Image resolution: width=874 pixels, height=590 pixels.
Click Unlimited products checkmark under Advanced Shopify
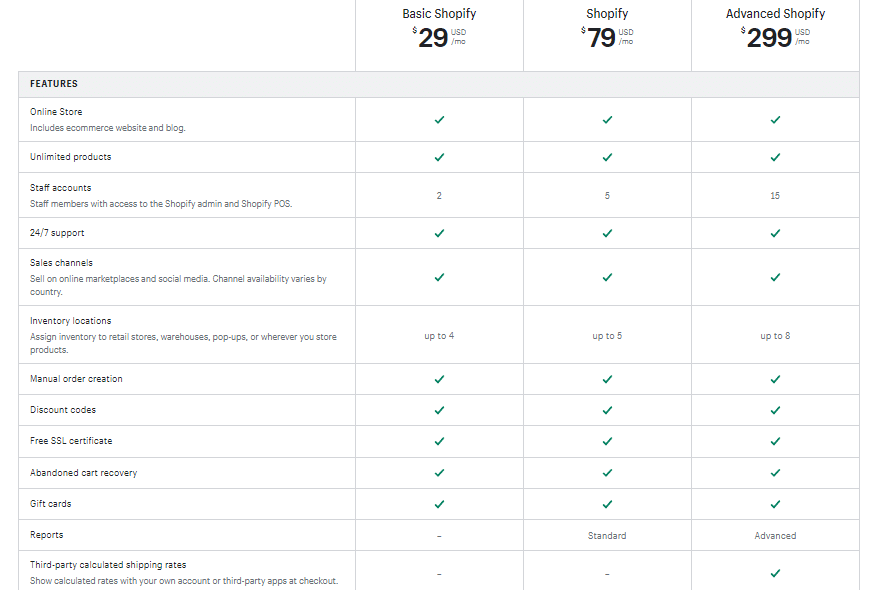pyautogui.click(x=775, y=157)
